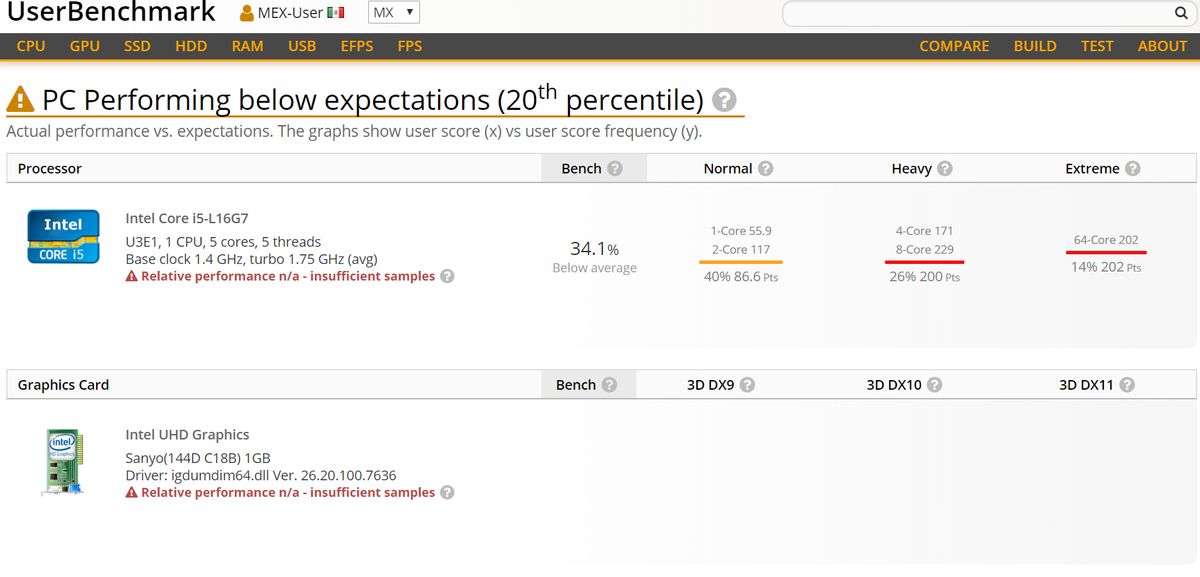Click the Below average label

(x=594, y=268)
